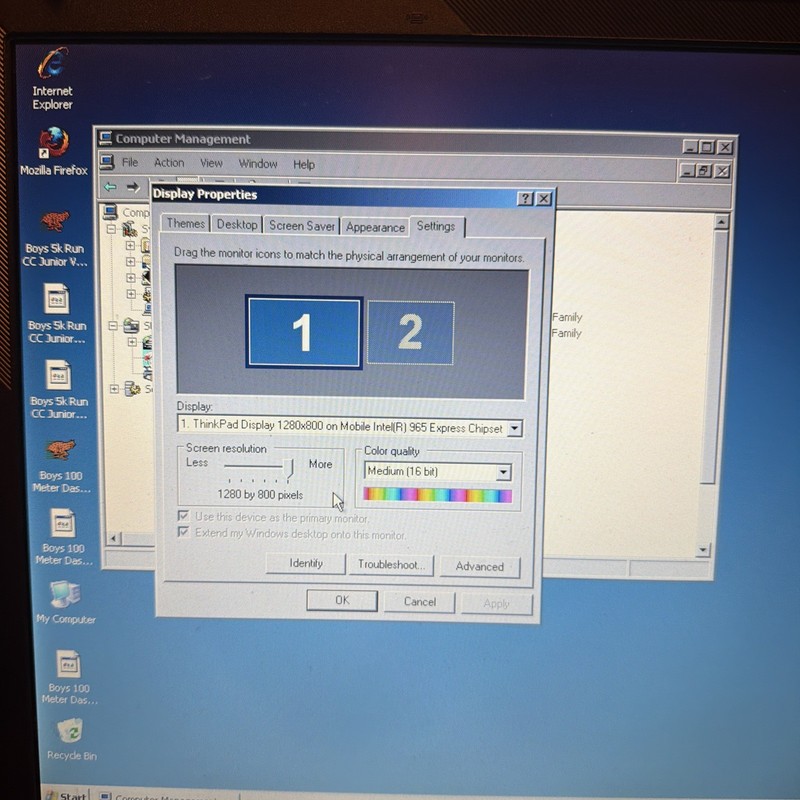Open the Start menu on the taskbar
The height and width of the screenshot is (800, 800).
point(66,795)
